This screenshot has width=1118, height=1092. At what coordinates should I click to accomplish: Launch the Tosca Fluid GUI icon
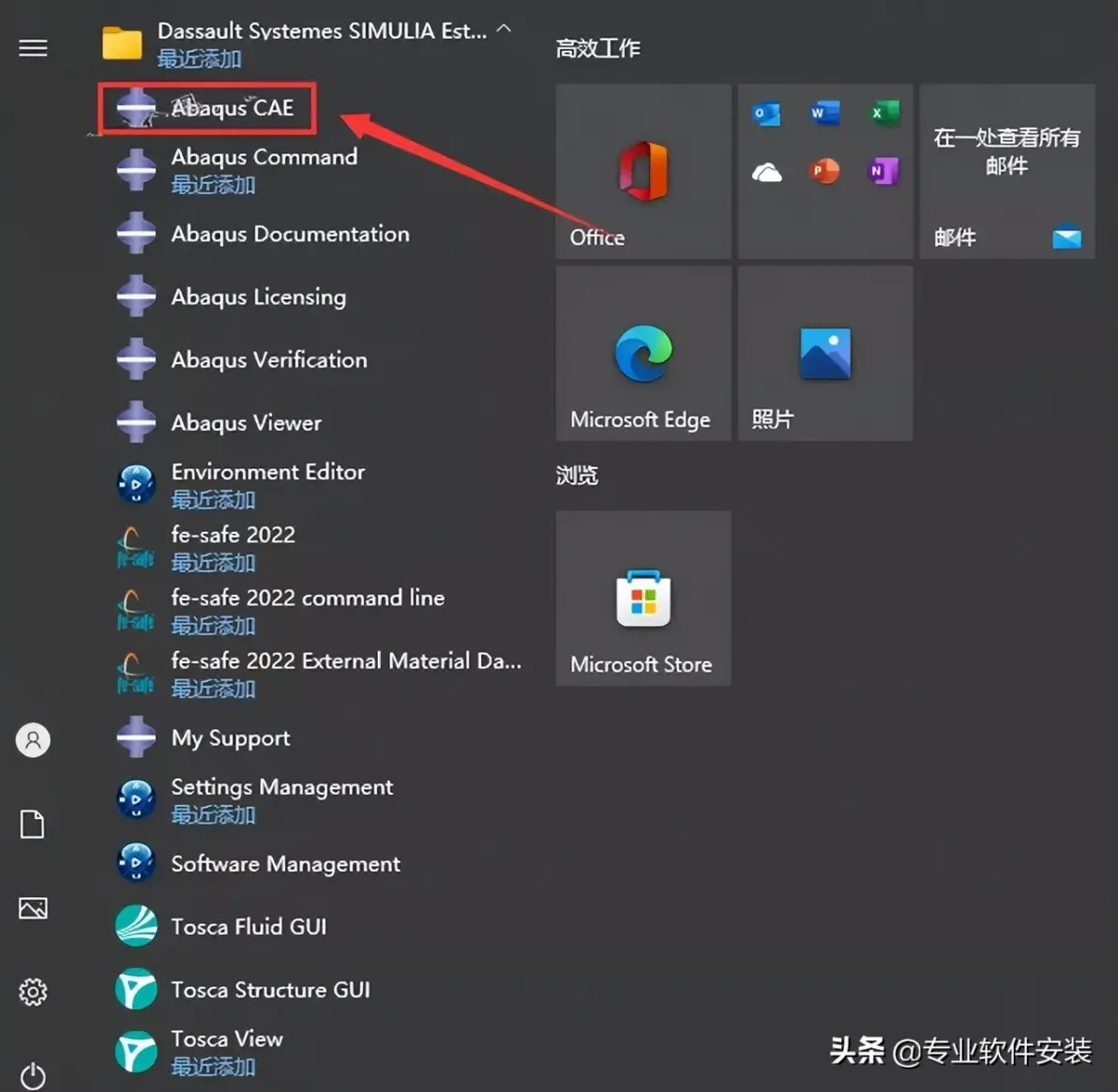(x=136, y=926)
